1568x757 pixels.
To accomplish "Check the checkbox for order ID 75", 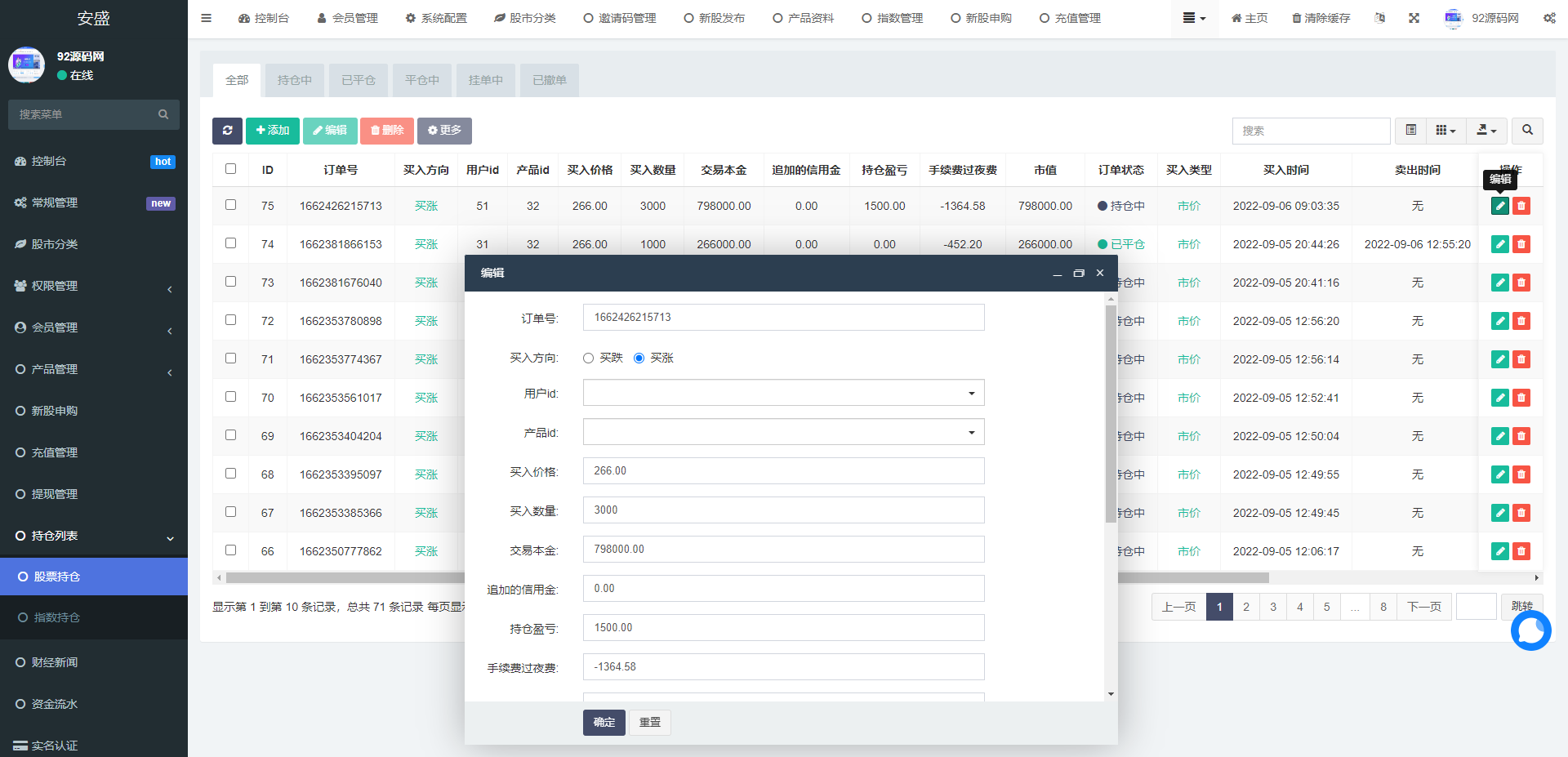I will click(x=230, y=205).
